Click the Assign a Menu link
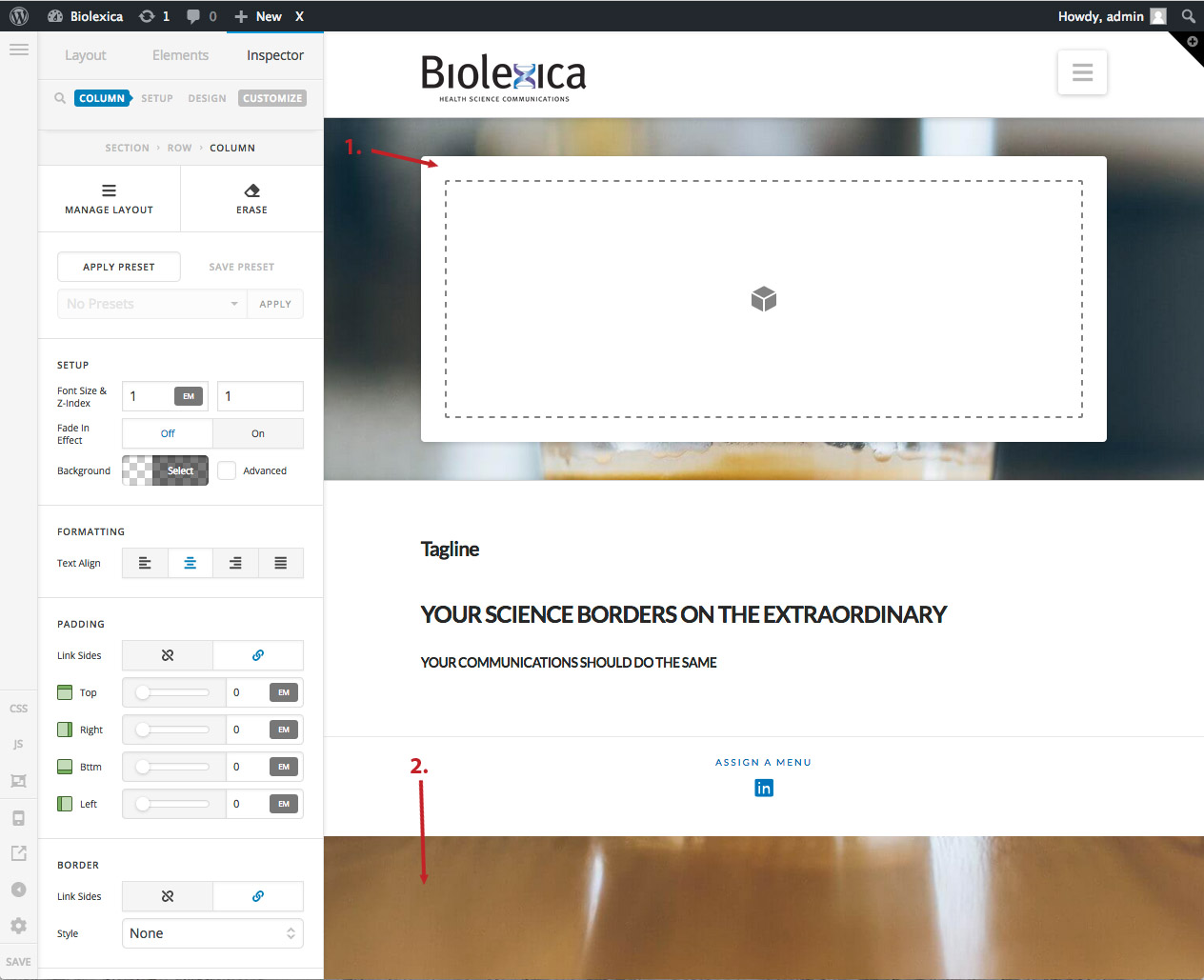The height and width of the screenshot is (980, 1204). [x=763, y=762]
